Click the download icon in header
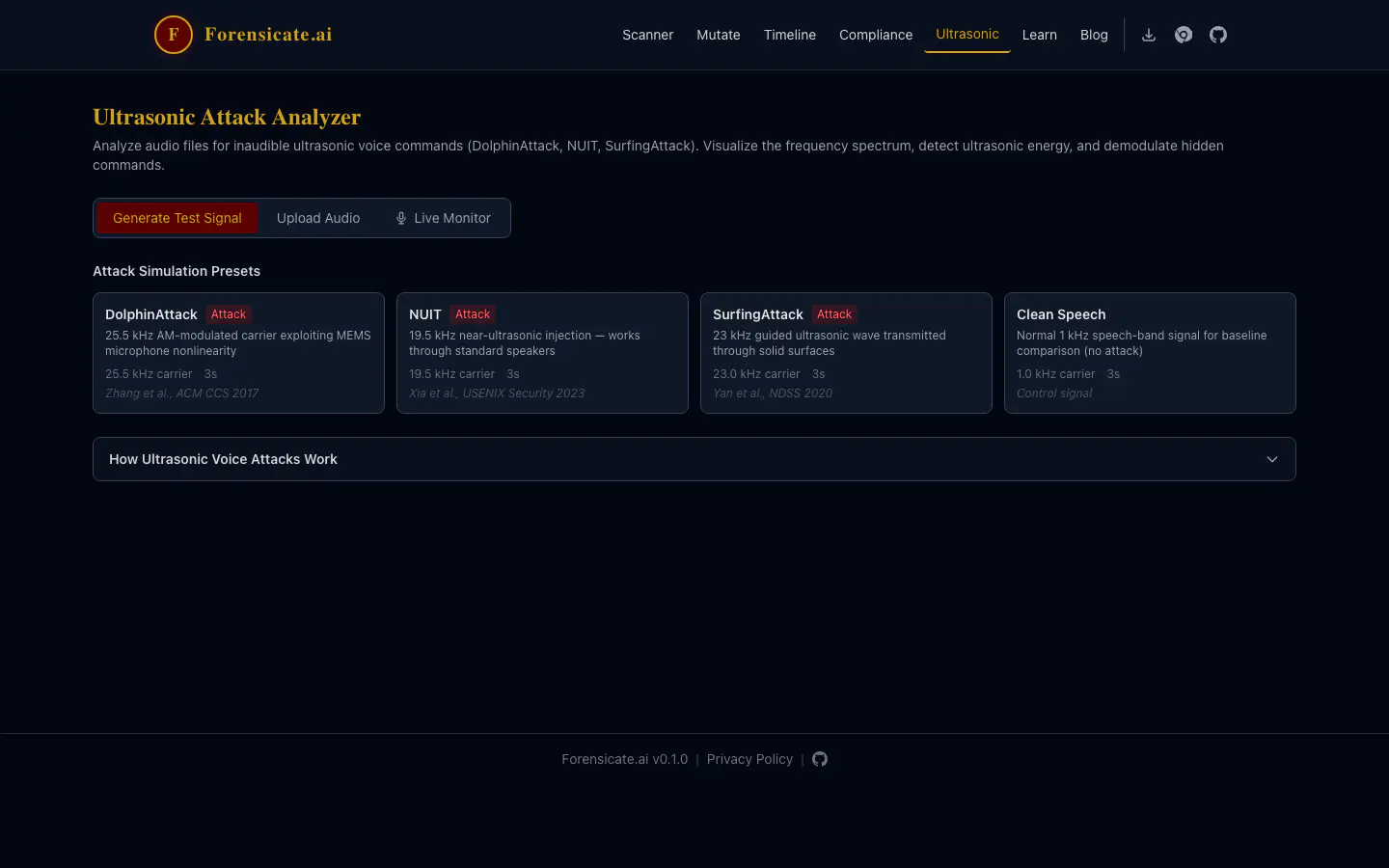 coord(1149,35)
